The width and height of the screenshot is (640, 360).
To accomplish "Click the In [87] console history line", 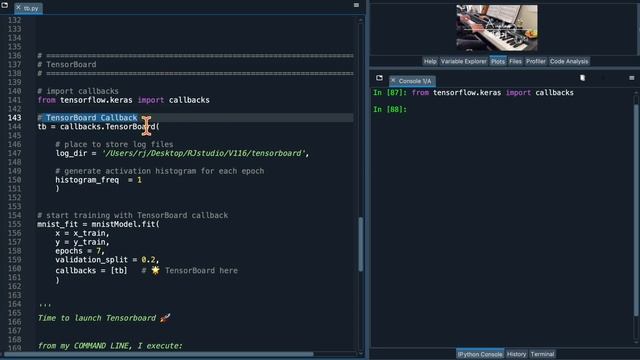I will tap(473, 93).
